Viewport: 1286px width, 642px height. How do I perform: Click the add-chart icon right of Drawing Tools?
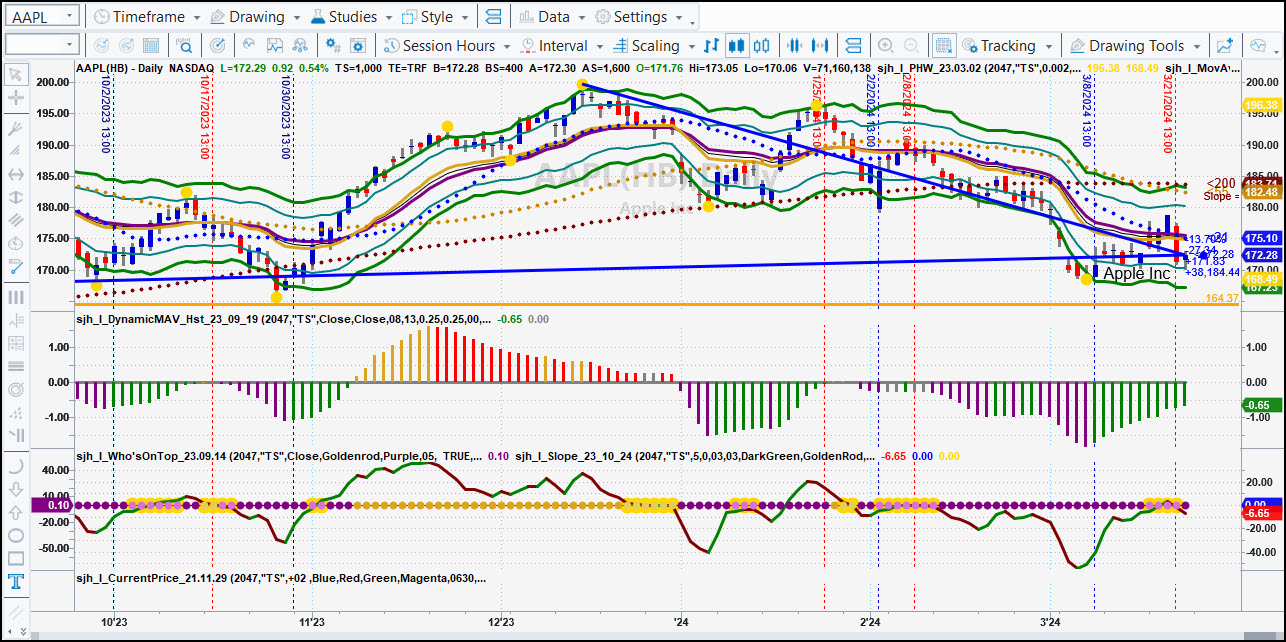(1224, 46)
